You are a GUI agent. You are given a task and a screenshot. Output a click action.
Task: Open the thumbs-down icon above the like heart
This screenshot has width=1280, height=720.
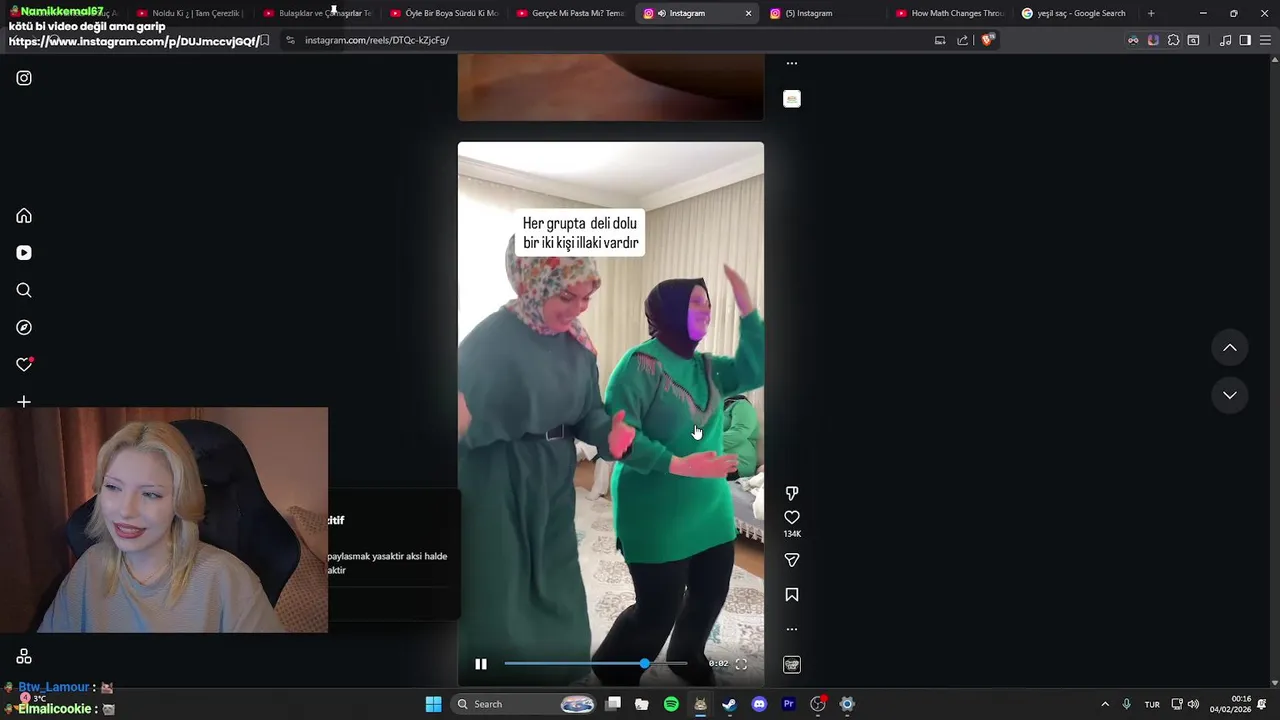tap(792, 493)
